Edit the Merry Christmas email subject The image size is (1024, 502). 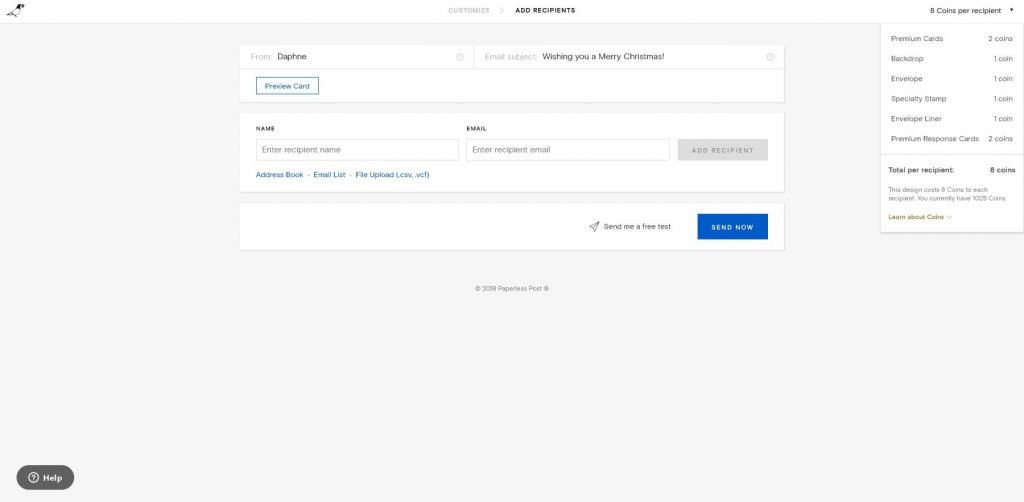point(650,57)
